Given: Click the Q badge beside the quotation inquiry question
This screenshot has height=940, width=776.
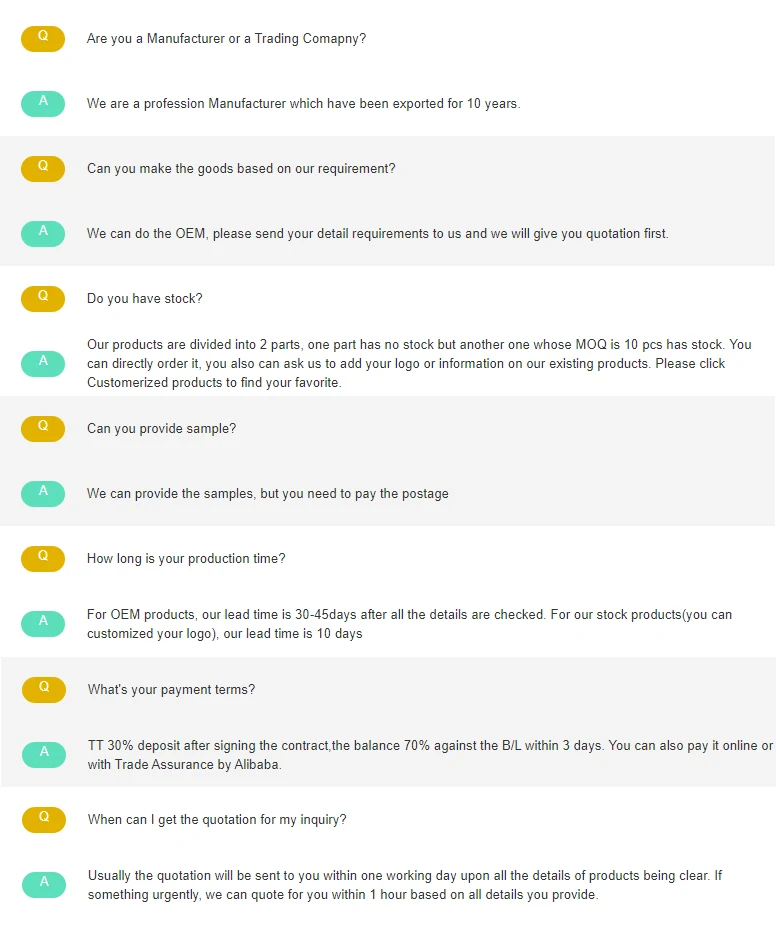Looking at the screenshot, I should point(44,820).
